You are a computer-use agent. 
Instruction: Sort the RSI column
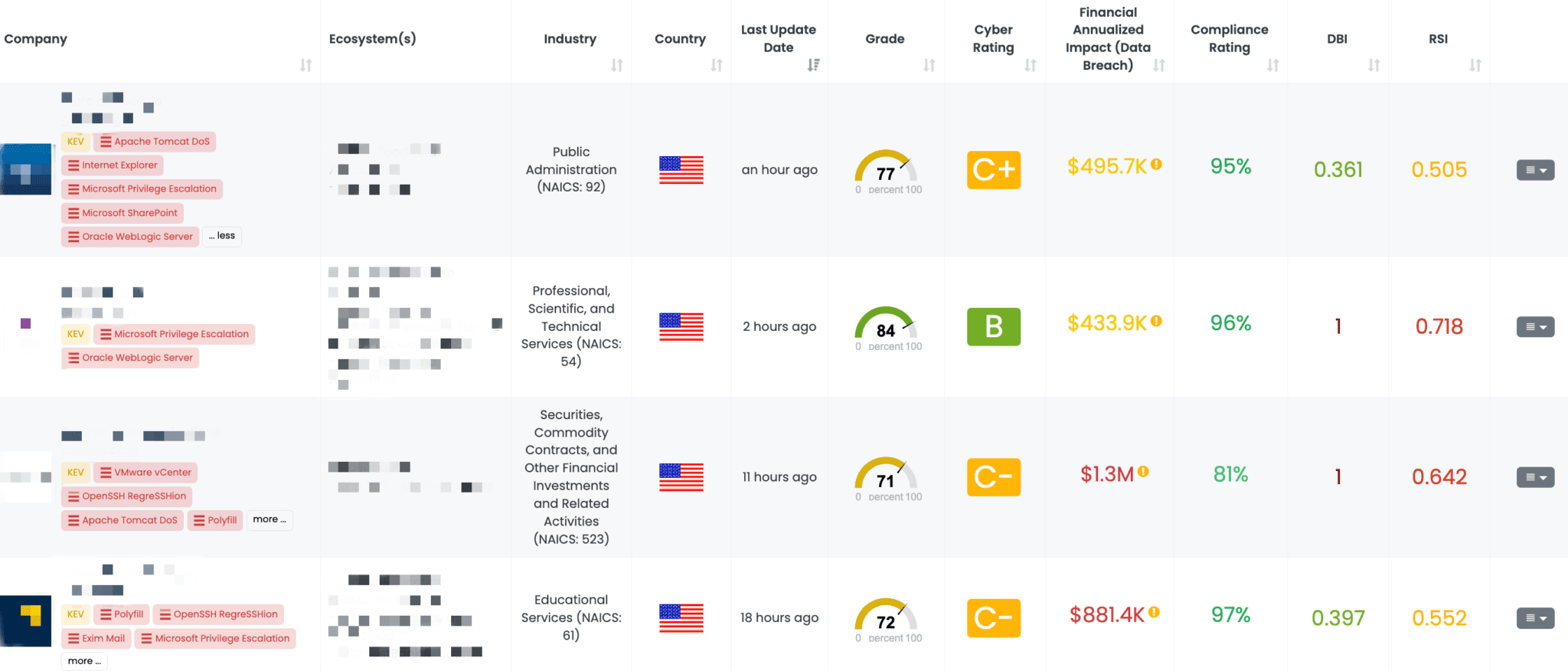[1475, 65]
